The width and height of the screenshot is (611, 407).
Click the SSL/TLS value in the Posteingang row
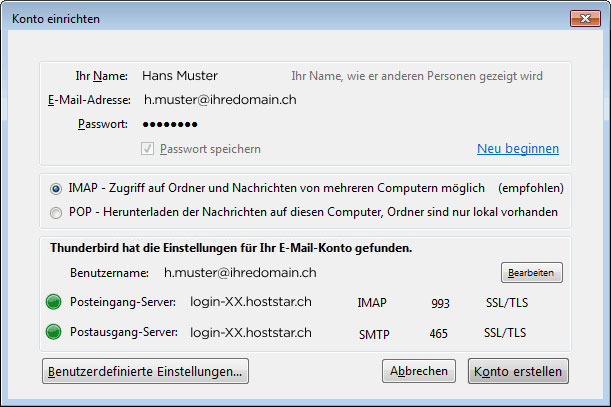click(507, 303)
